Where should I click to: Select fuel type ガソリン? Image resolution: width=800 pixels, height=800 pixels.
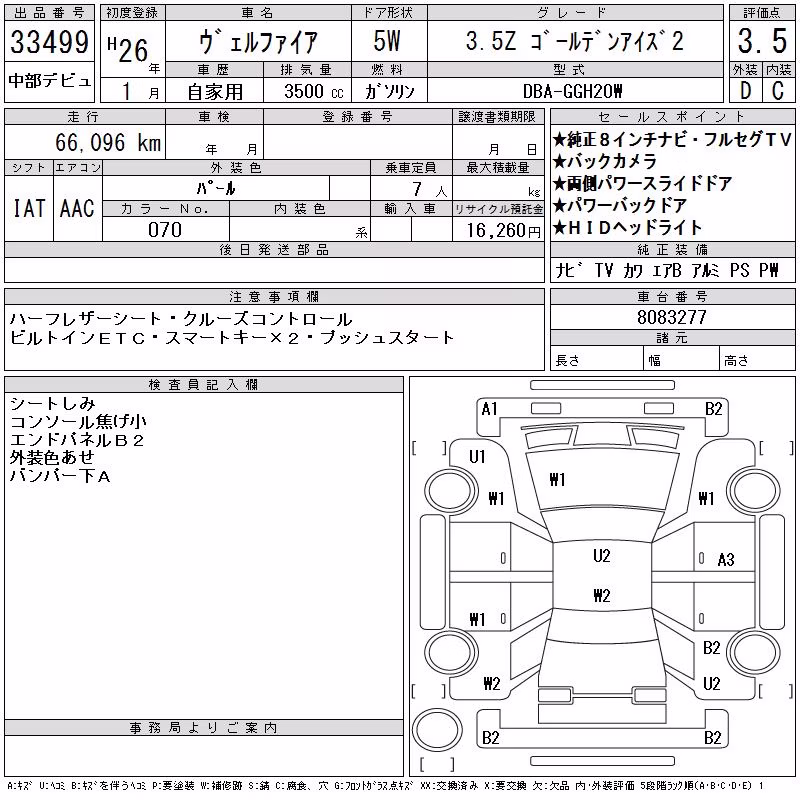pos(390,91)
